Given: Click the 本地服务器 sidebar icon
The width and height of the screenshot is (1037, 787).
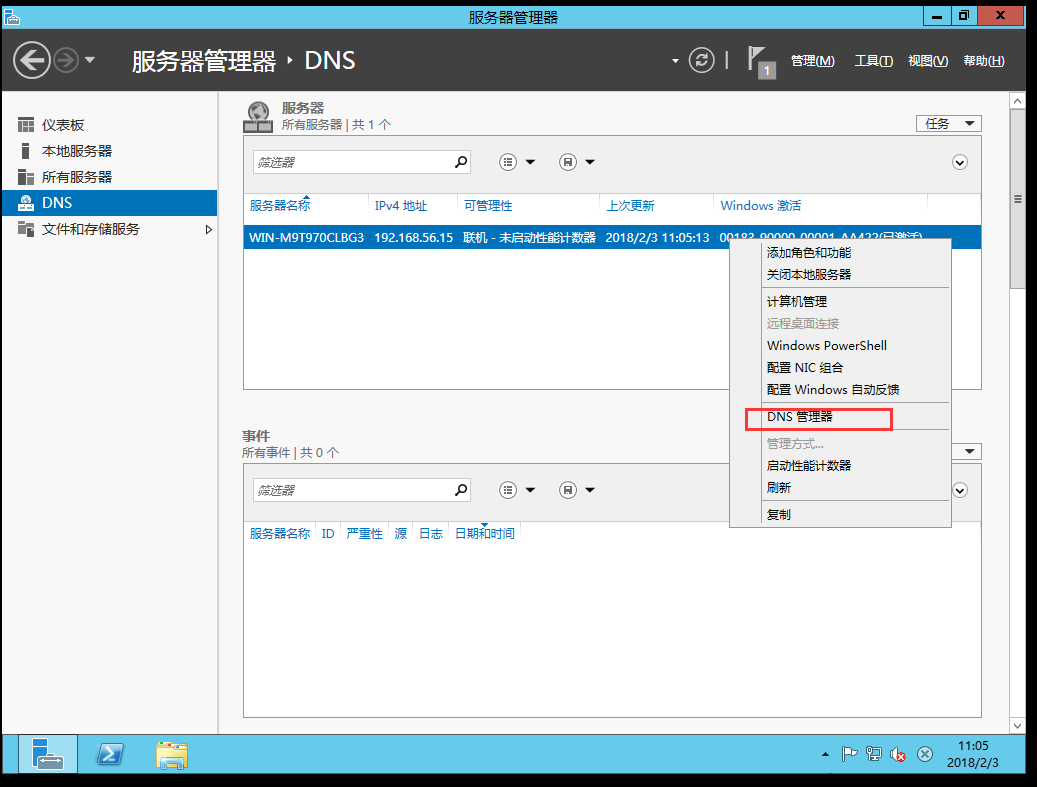Looking at the screenshot, I should [x=26, y=151].
